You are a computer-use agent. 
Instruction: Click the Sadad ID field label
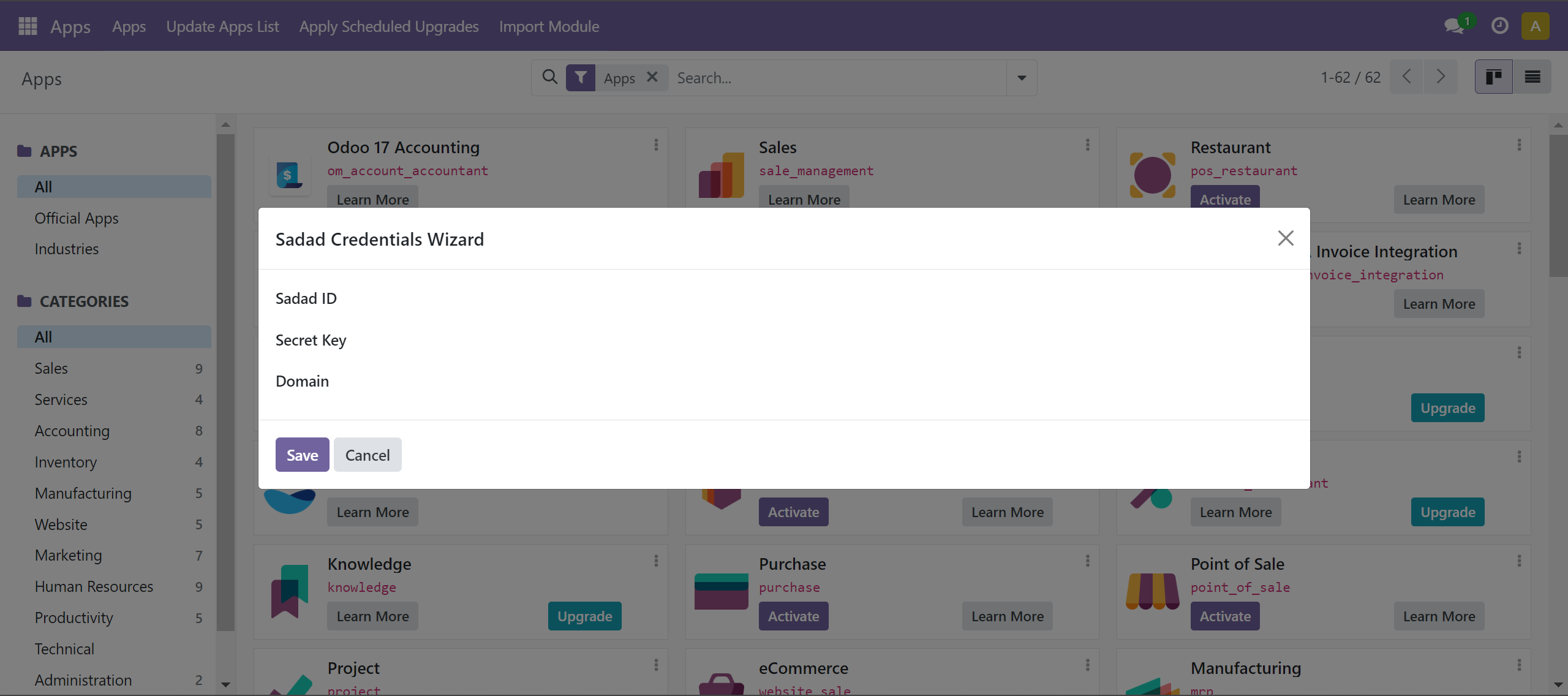[306, 298]
